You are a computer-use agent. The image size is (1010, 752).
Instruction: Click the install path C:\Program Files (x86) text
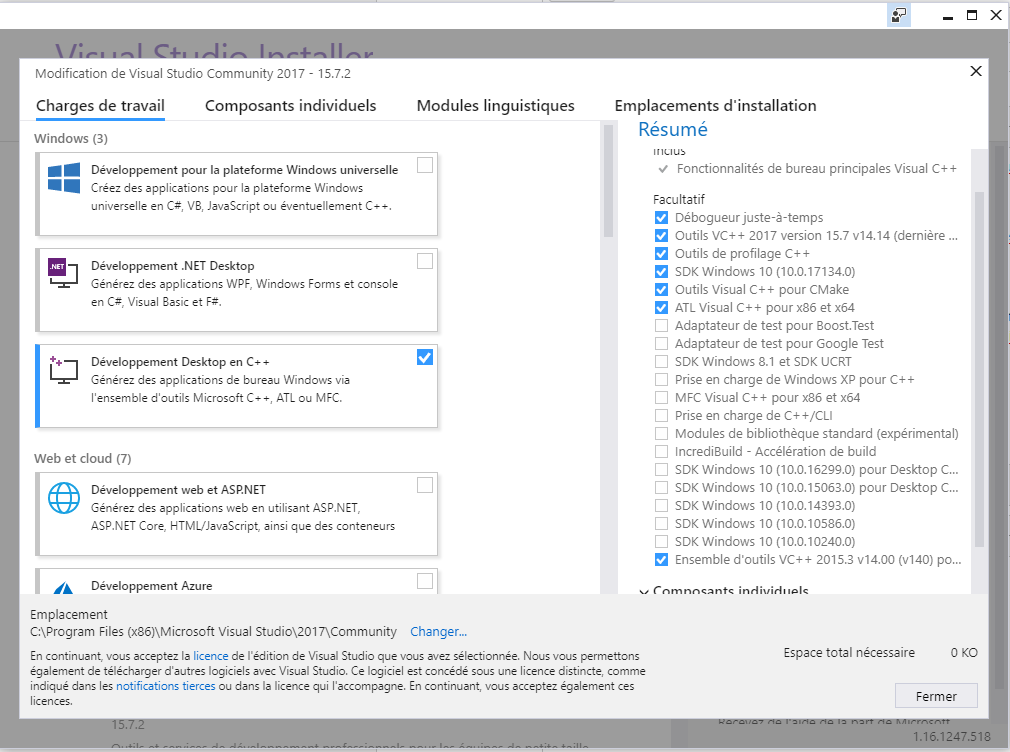click(x=213, y=631)
